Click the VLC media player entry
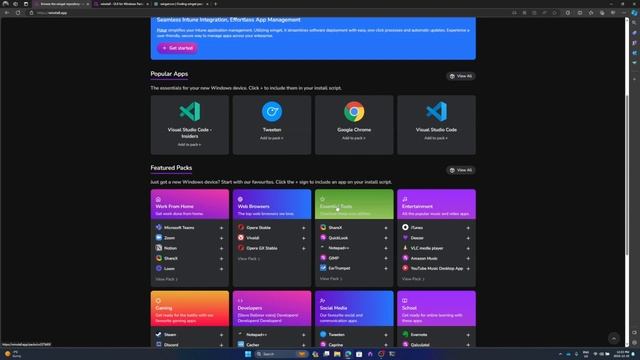 tap(427, 248)
